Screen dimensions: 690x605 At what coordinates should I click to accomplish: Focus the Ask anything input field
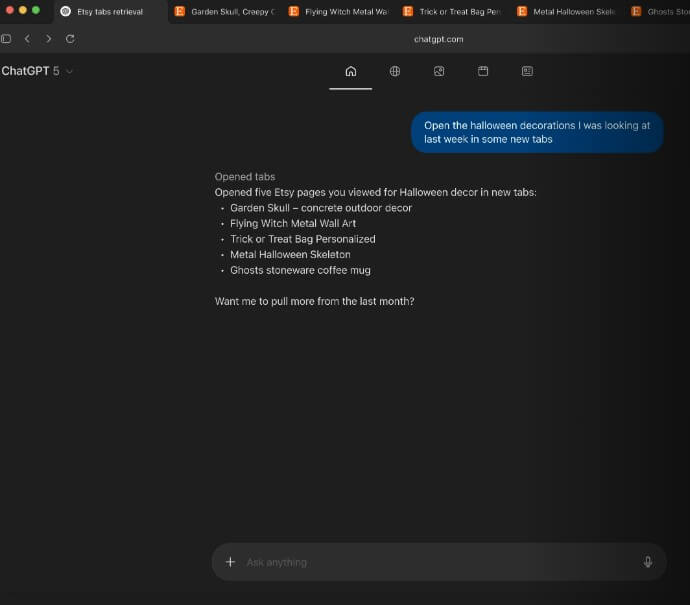click(x=440, y=562)
